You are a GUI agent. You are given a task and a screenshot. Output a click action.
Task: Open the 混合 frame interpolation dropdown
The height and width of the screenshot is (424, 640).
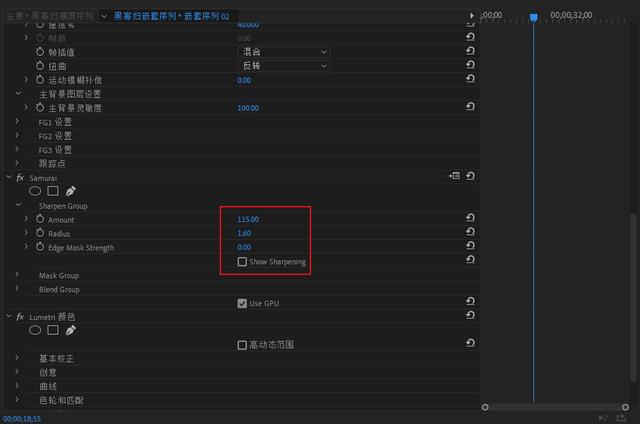pyautogui.click(x=284, y=52)
